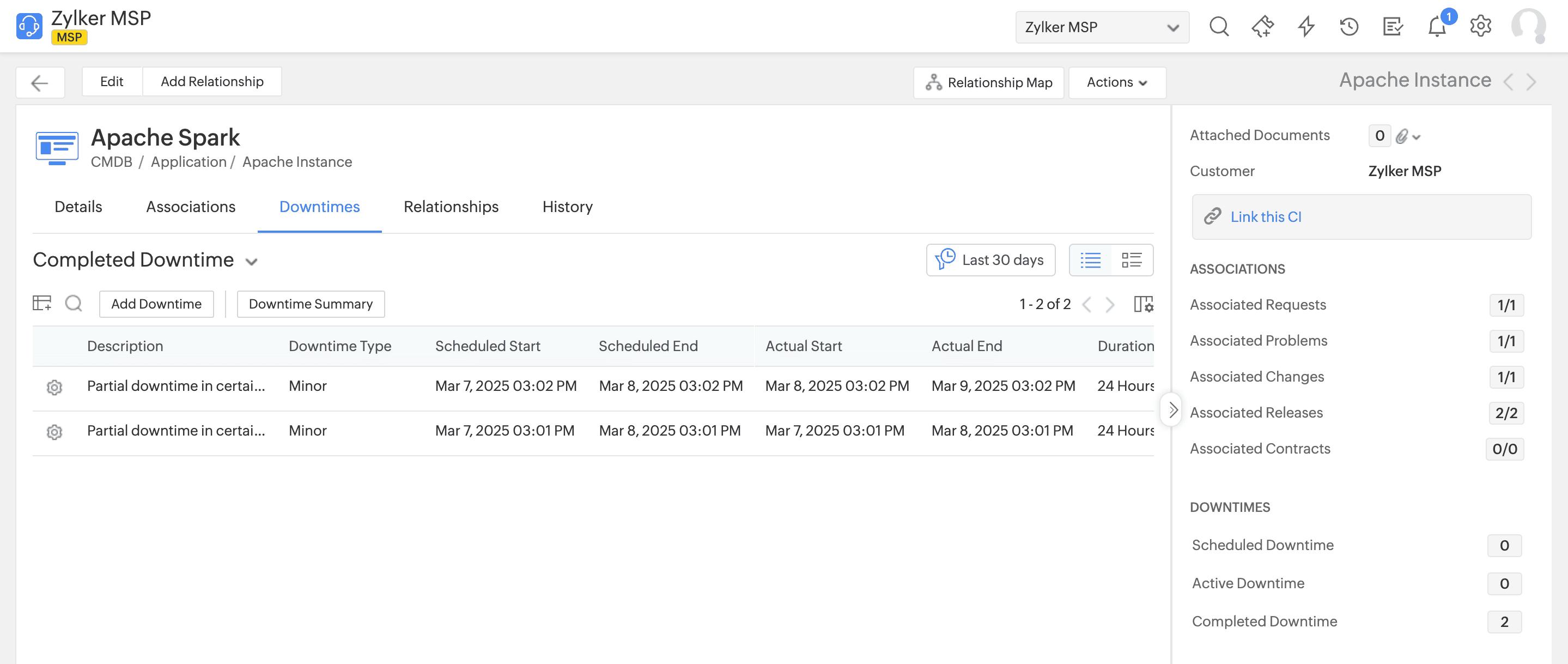Open the Actions dropdown
The width and height of the screenshot is (1568, 664).
click(1116, 82)
